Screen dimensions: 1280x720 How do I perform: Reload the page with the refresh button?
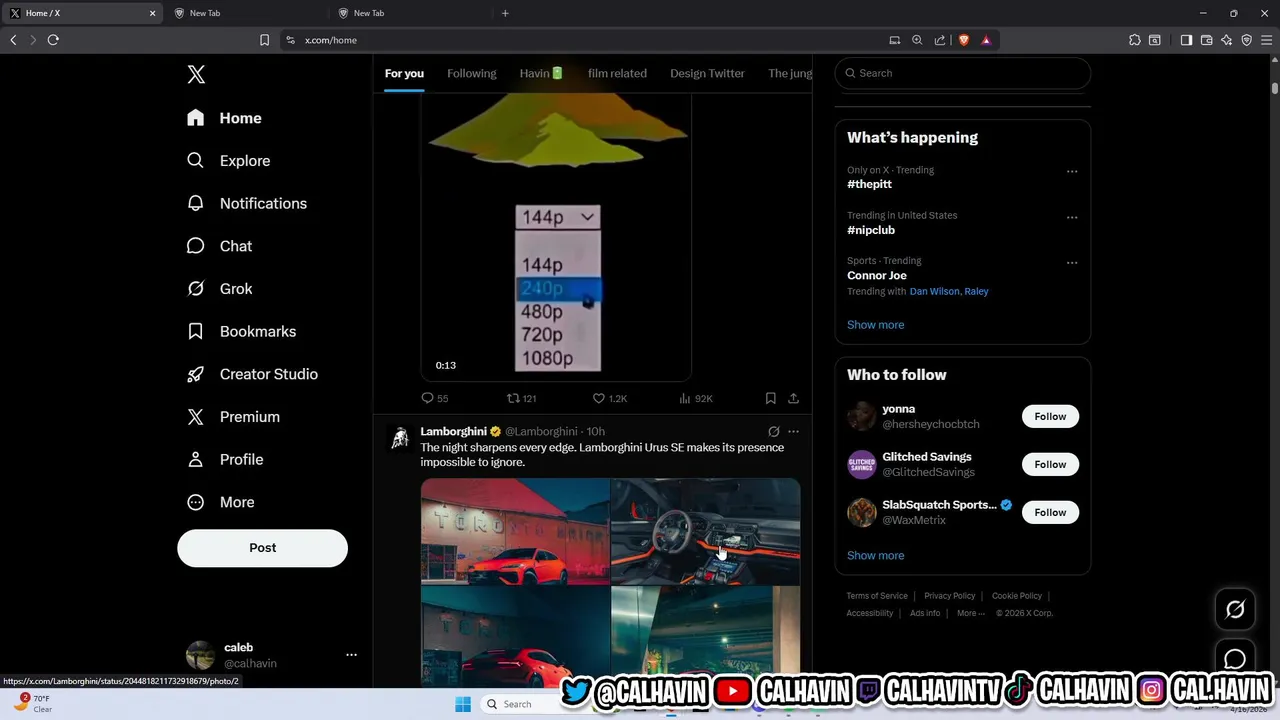pyautogui.click(x=53, y=40)
